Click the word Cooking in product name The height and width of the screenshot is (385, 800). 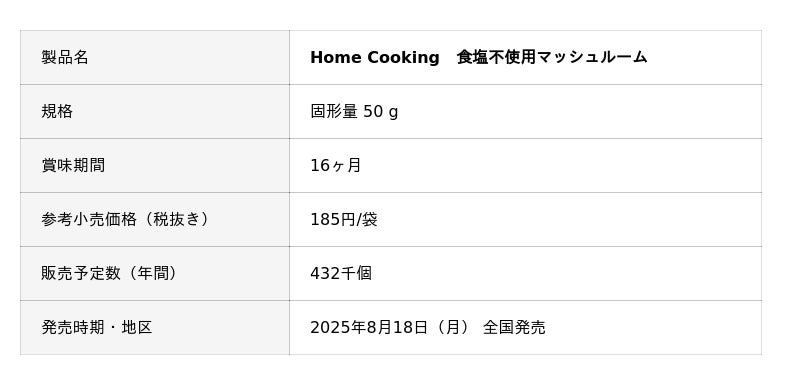pyautogui.click(x=403, y=58)
